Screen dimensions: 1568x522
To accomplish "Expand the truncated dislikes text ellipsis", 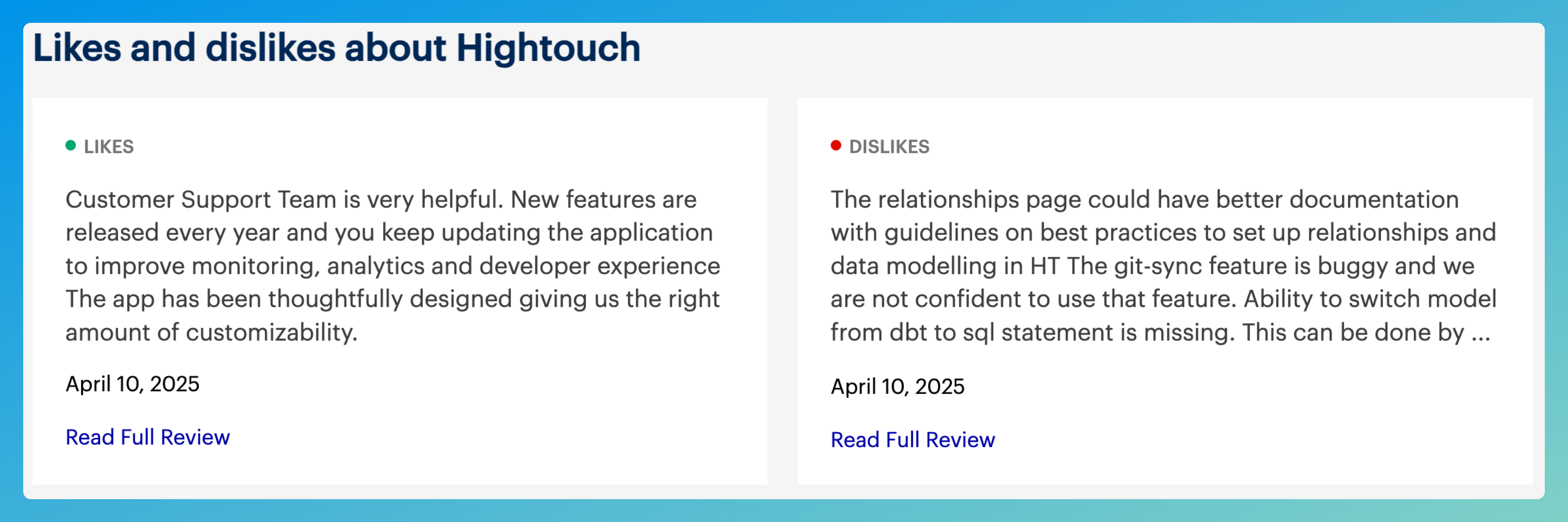I will pyautogui.click(x=1480, y=333).
